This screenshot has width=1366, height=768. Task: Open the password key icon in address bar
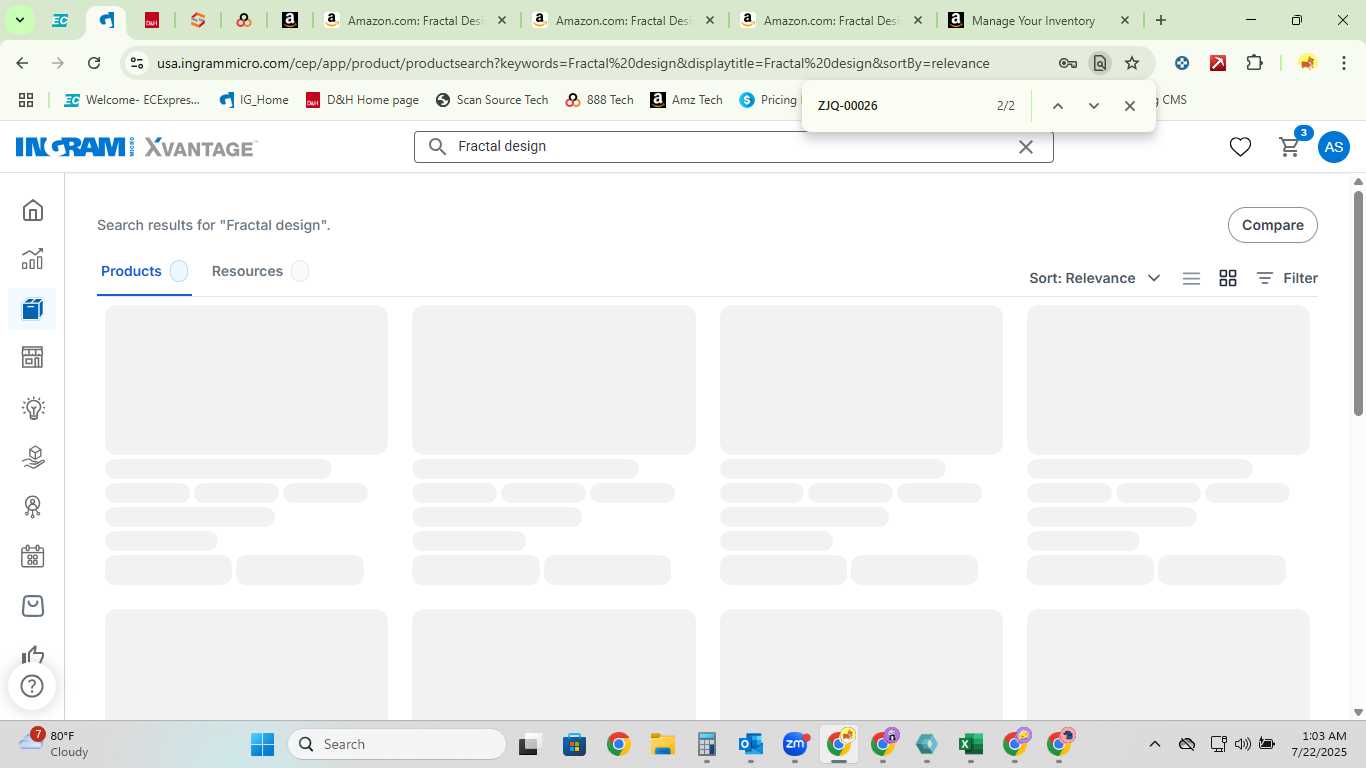[x=1068, y=63]
